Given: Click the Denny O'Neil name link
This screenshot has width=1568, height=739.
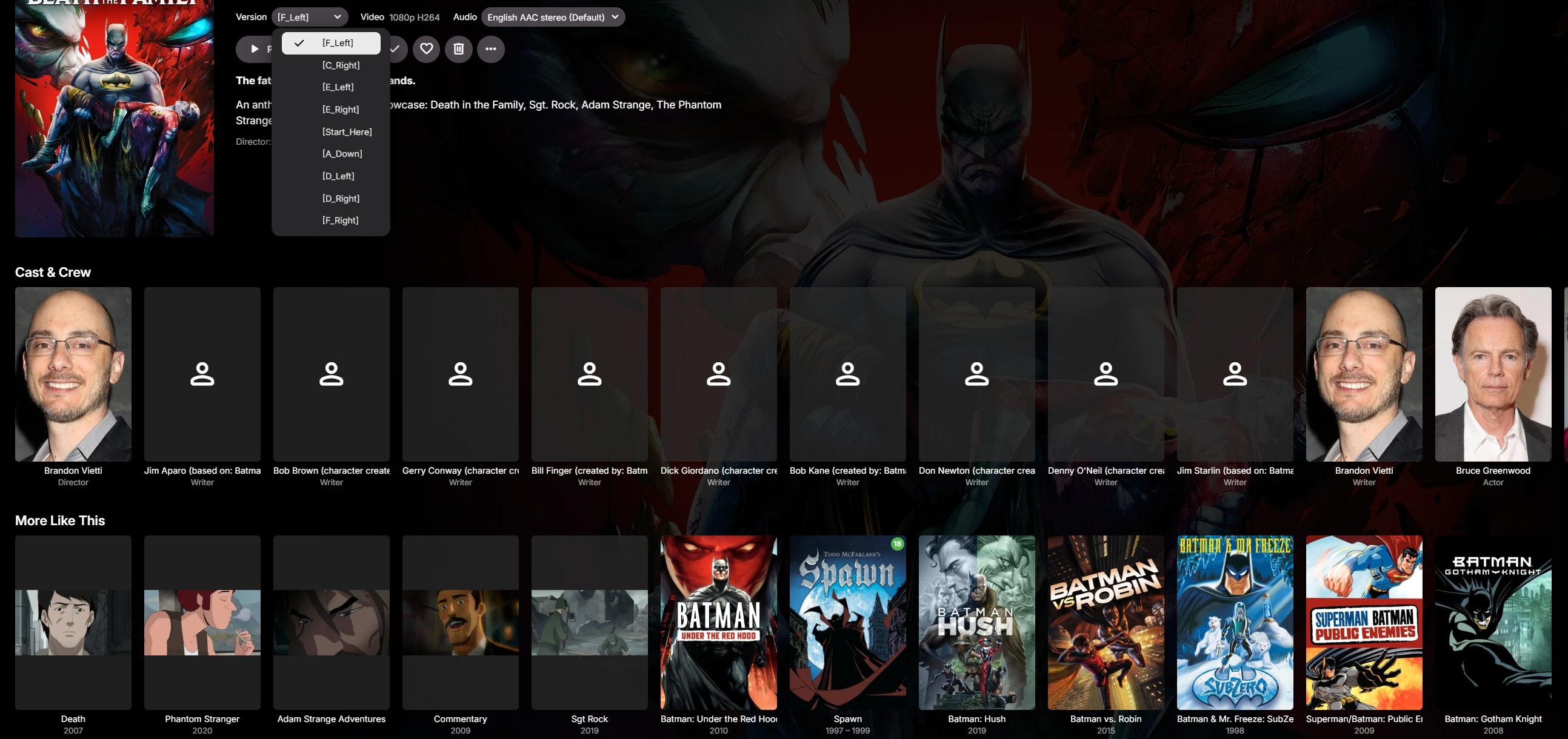Looking at the screenshot, I should pyautogui.click(x=1106, y=470).
